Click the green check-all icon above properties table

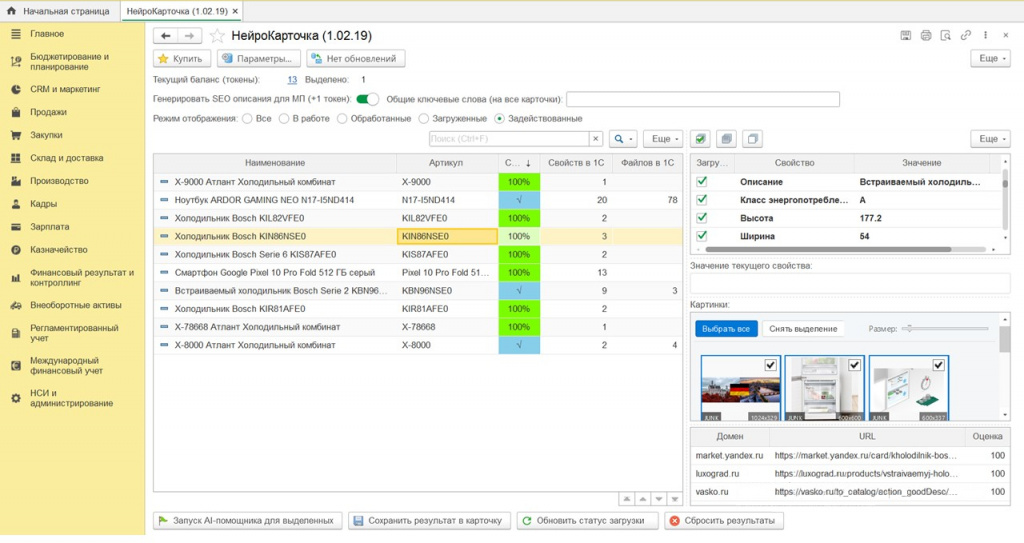point(701,139)
